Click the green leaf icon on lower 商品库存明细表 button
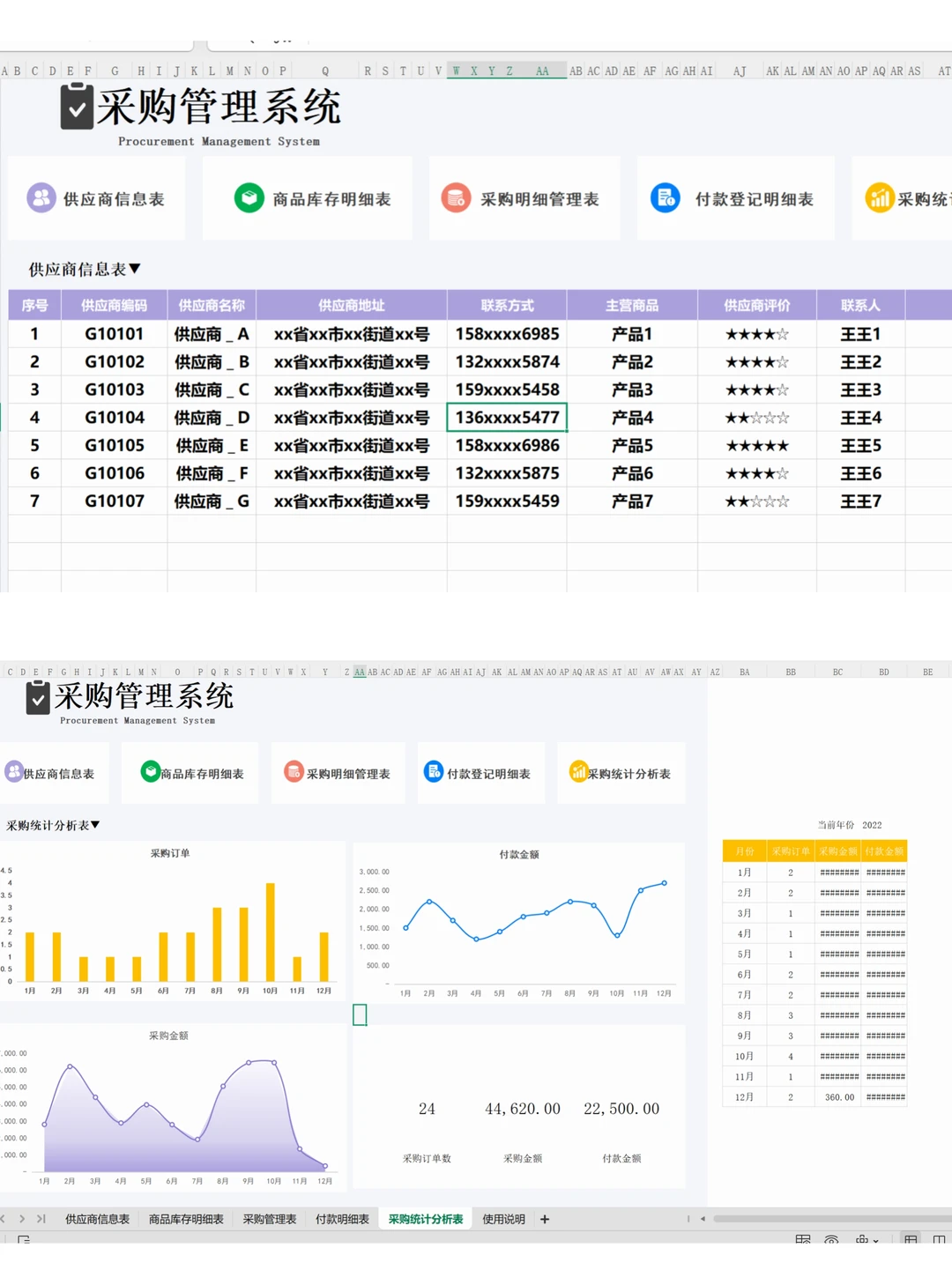The height and width of the screenshot is (1270, 952). pos(150,772)
